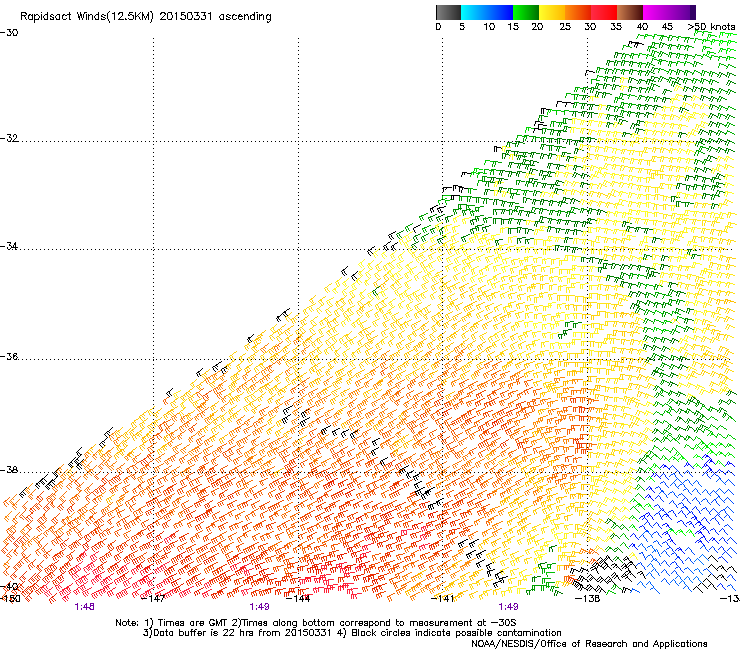Click the '1:49' time label between '-141' and '-138'
This screenshot has width=740, height=650.
click(508, 607)
